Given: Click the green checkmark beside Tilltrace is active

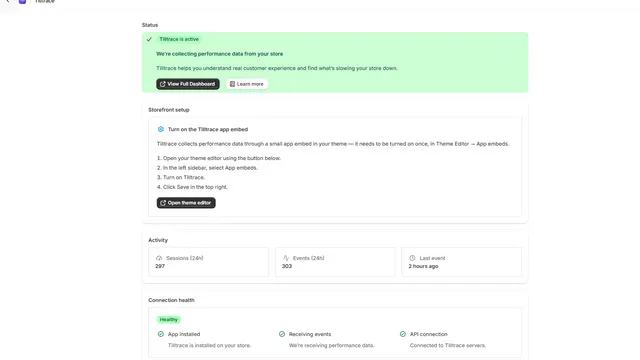Looking at the screenshot, I should point(149,40).
